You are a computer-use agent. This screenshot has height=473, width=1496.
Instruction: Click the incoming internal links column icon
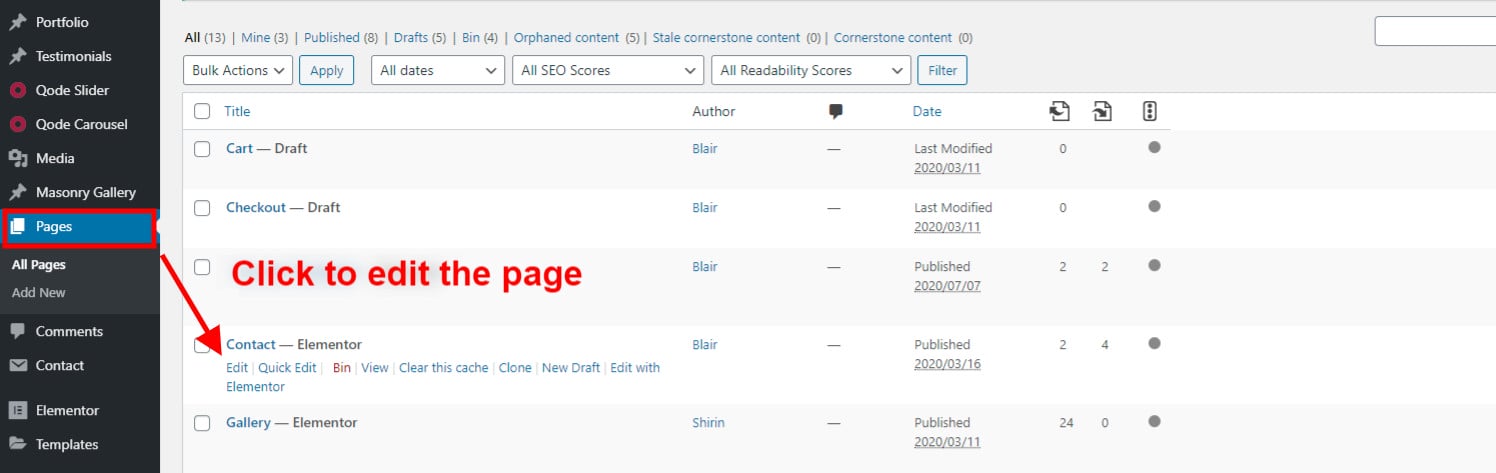coord(1102,111)
